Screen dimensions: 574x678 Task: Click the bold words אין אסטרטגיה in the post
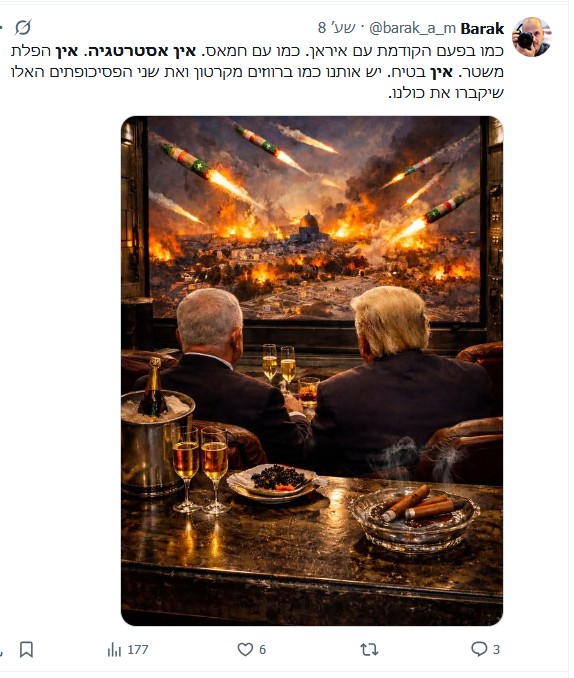coord(138,51)
